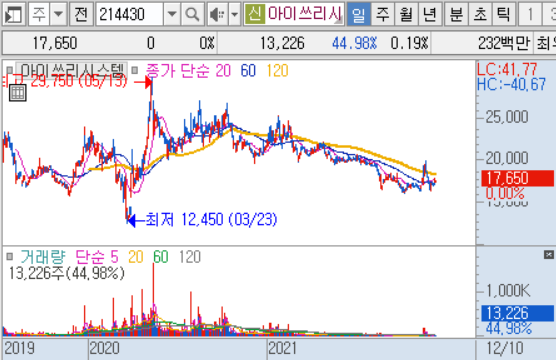The width and height of the screenshot is (556, 360).
Task: Click the HC:-40.67 value
Action: click(511, 84)
